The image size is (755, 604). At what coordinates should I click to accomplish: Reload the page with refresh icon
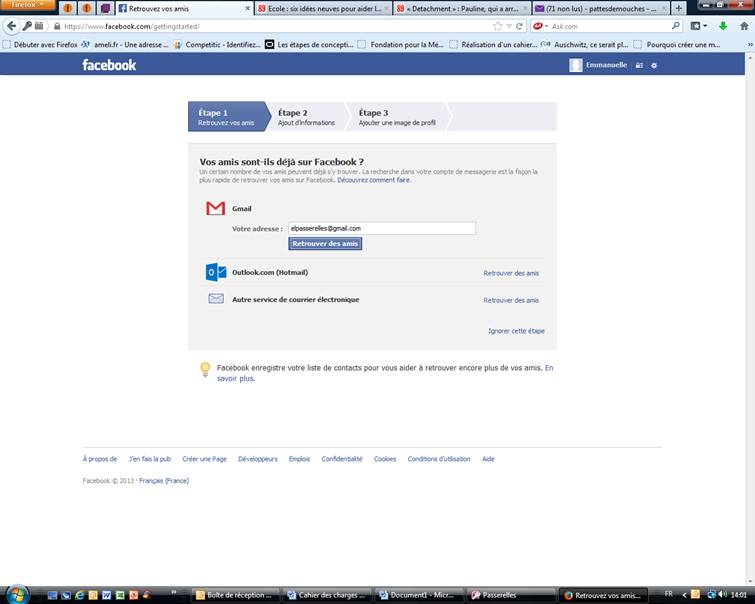(x=519, y=26)
